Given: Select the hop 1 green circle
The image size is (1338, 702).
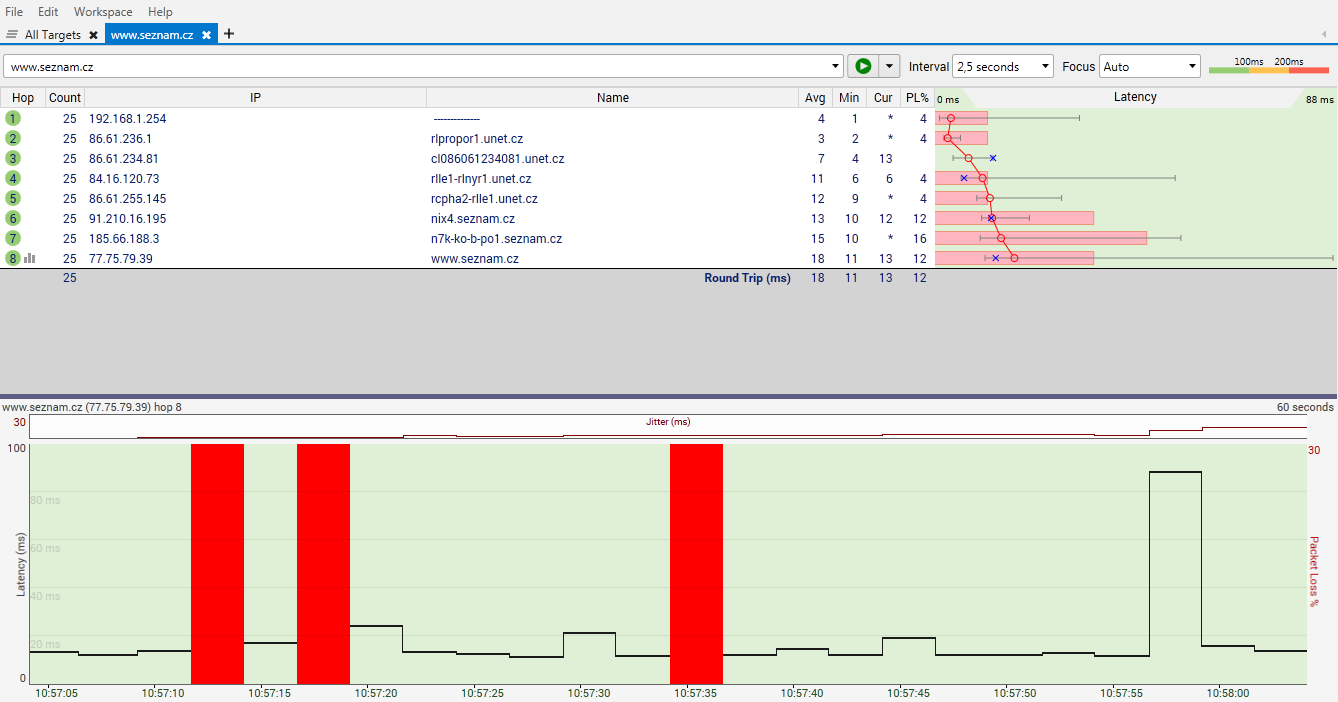Looking at the screenshot, I should [13, 118].
